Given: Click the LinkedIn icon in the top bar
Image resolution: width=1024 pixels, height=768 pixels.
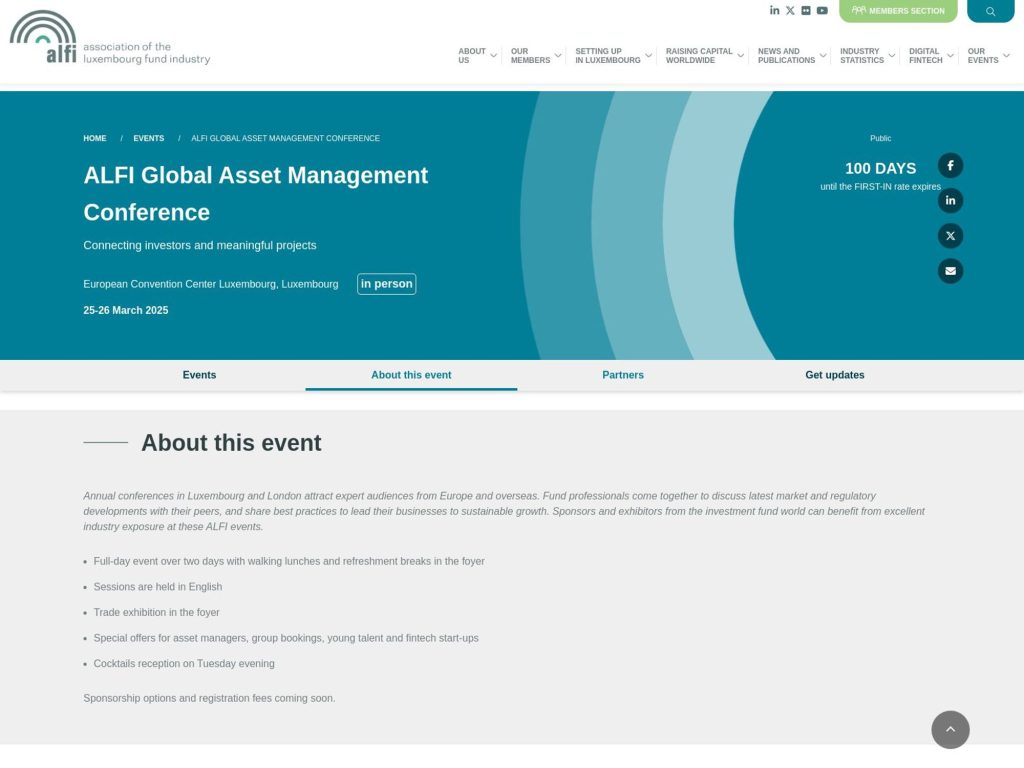Looking at the screenshot, I should pyautogui.click(x=774, y=10).
